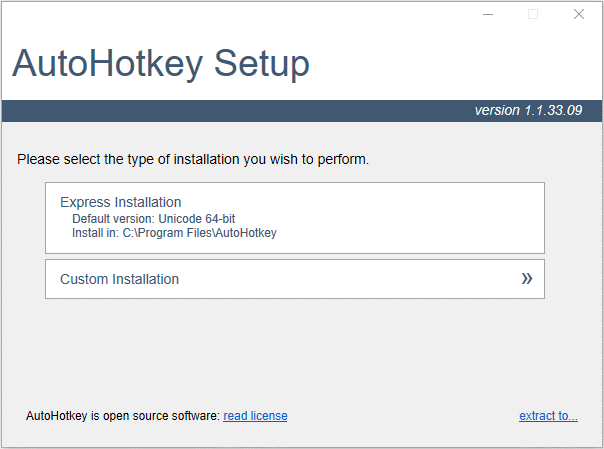Choose the Express Installation option

pos(295,218)
